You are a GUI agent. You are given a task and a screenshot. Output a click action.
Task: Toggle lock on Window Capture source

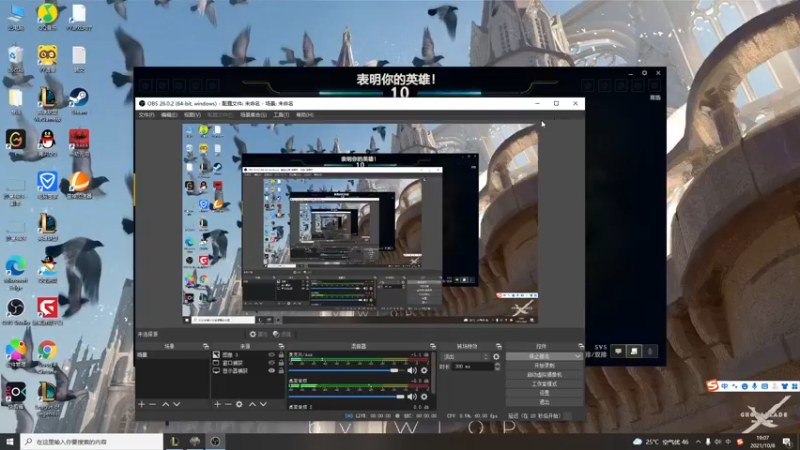(x=281, y=363)
